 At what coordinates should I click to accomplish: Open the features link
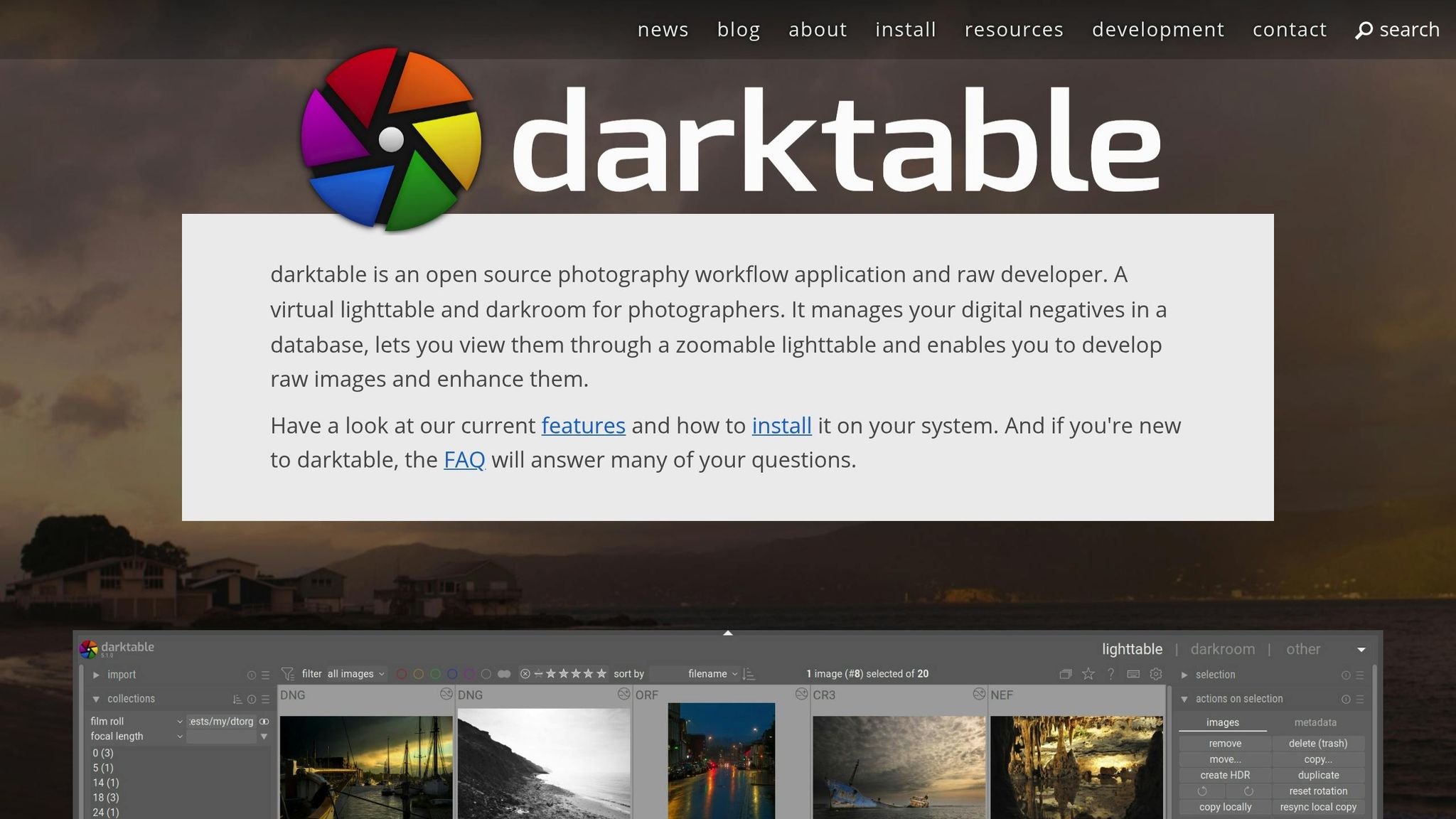pos(583,426)
